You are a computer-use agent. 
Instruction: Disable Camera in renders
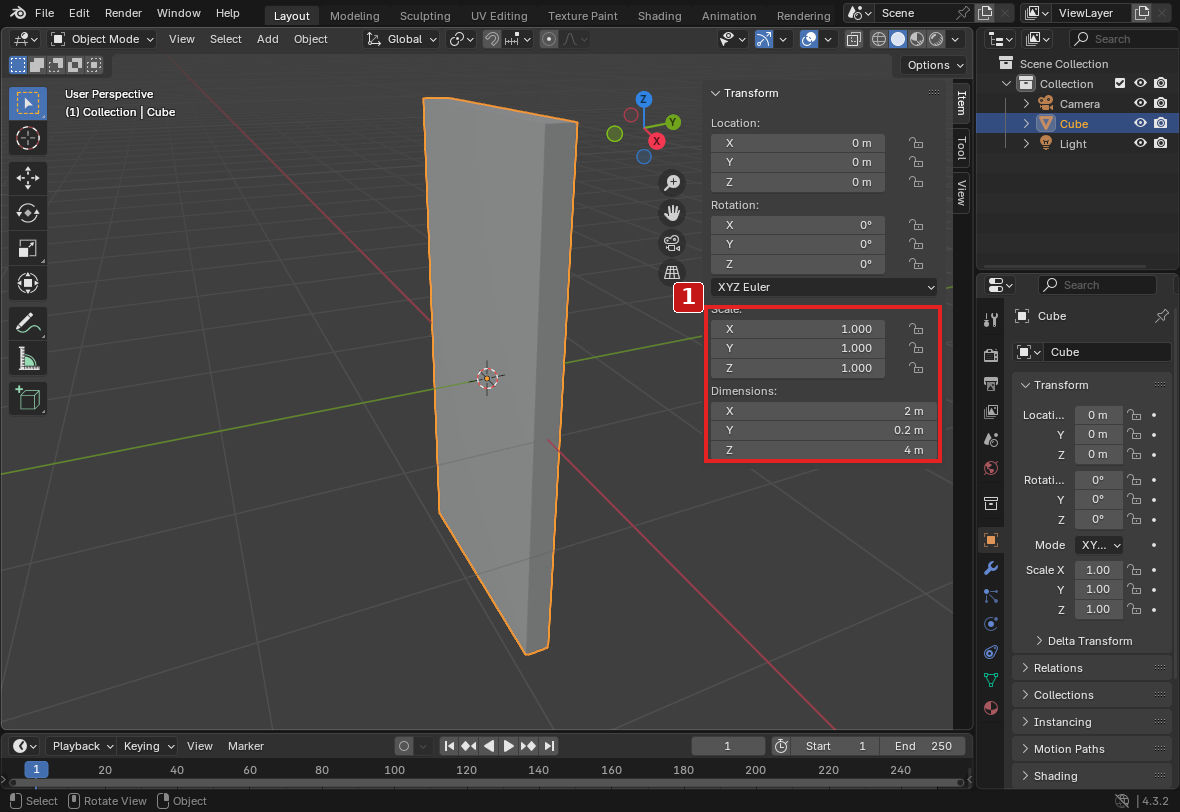pos(1160,103)
